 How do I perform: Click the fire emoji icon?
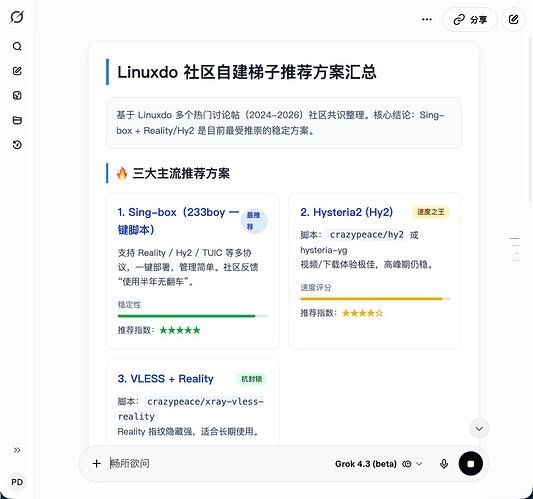point(122,173)
